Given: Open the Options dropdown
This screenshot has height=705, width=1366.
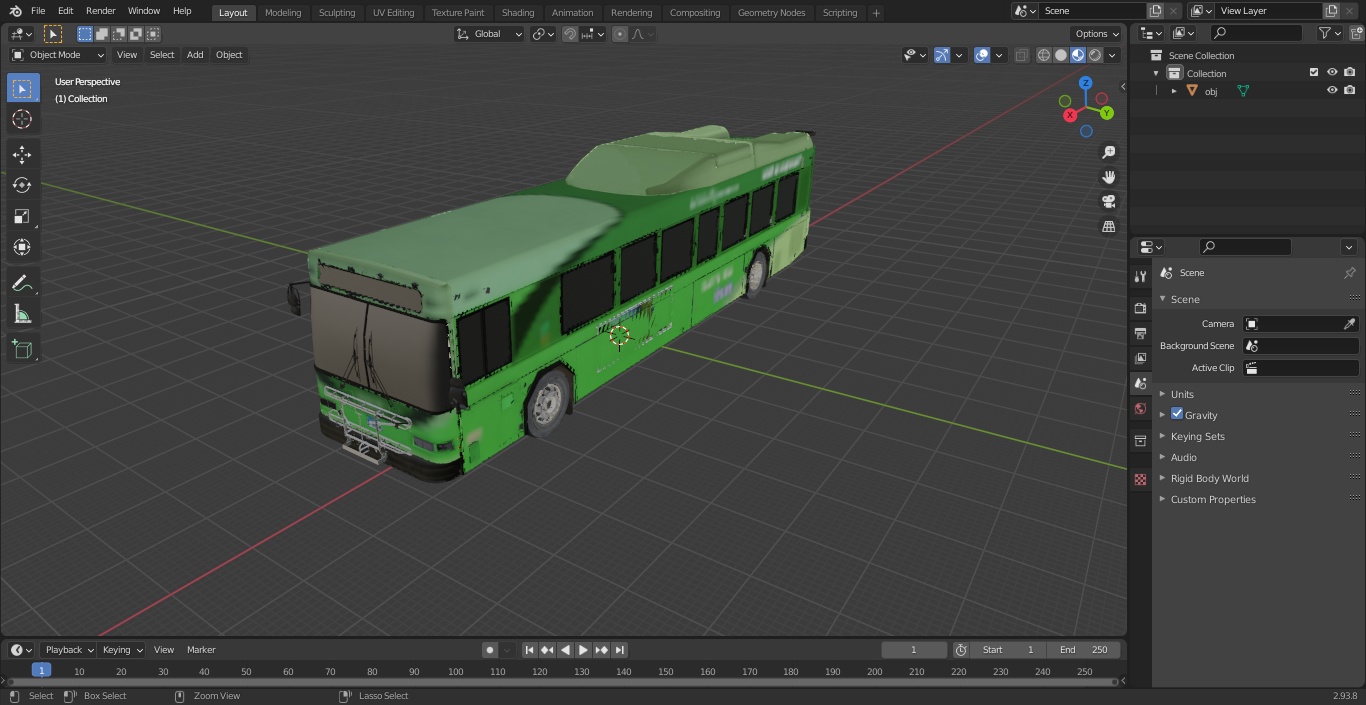Looking at the screenshot, I should 1096,34.
